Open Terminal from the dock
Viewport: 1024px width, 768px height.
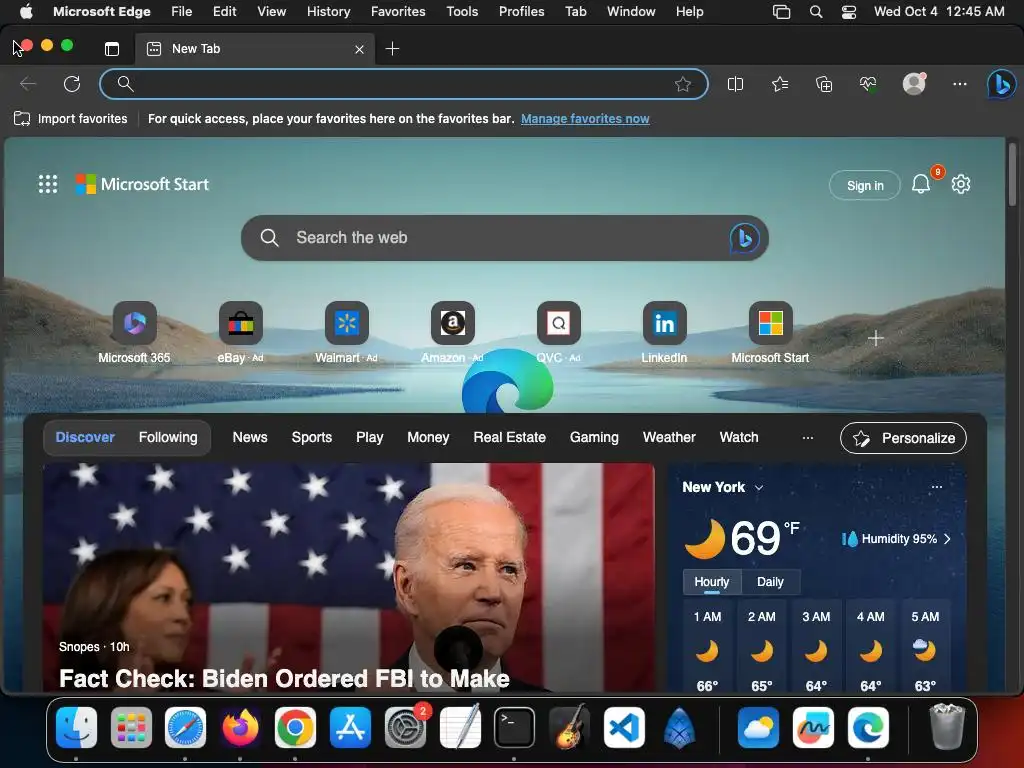515,728
